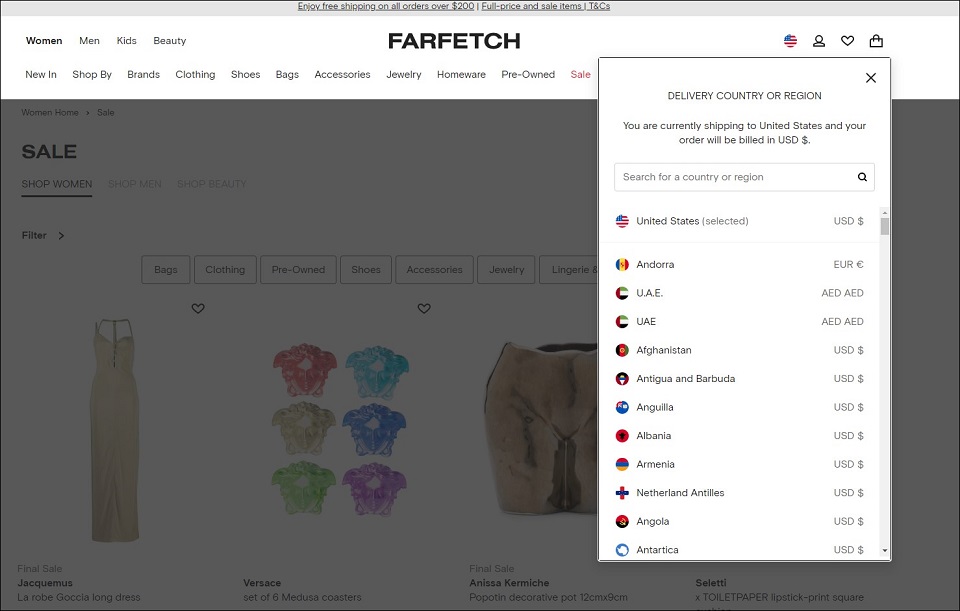Click the Netherland Antilles flag icon
The height and width of the screenshot is (611, 960).
click(x=622, y=493)
